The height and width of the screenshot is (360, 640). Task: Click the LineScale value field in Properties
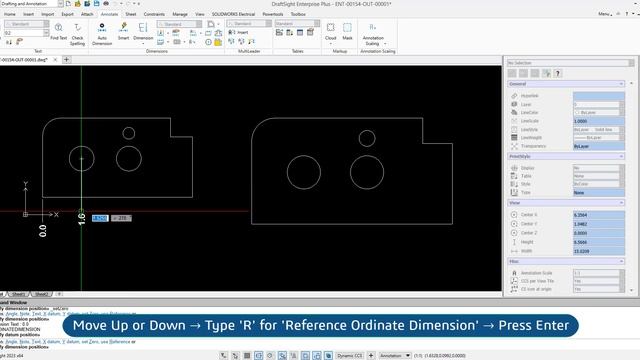[599, 121]
